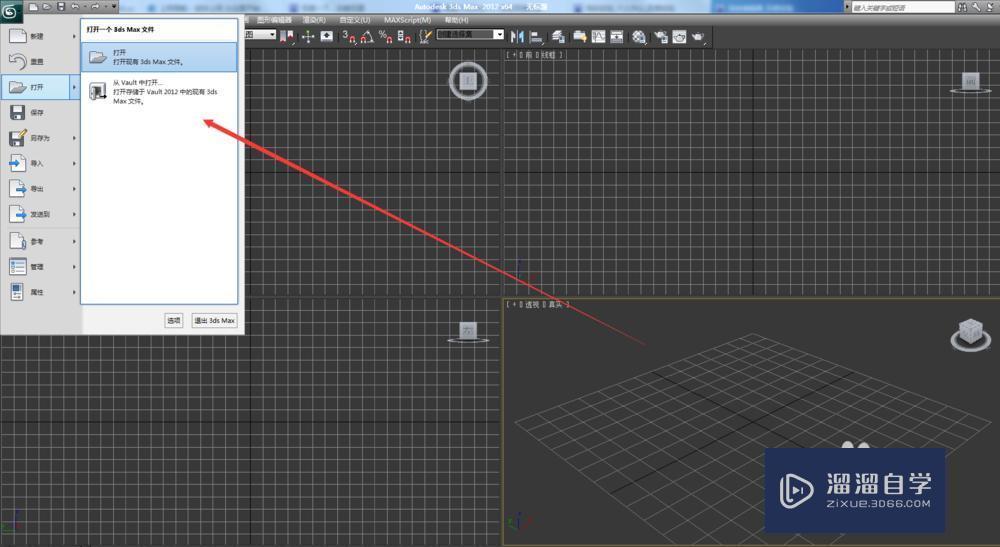Expand submenu arrow next to 参考
The height and width of the screenshot is (547, 1000).
[x=74, y=242]
